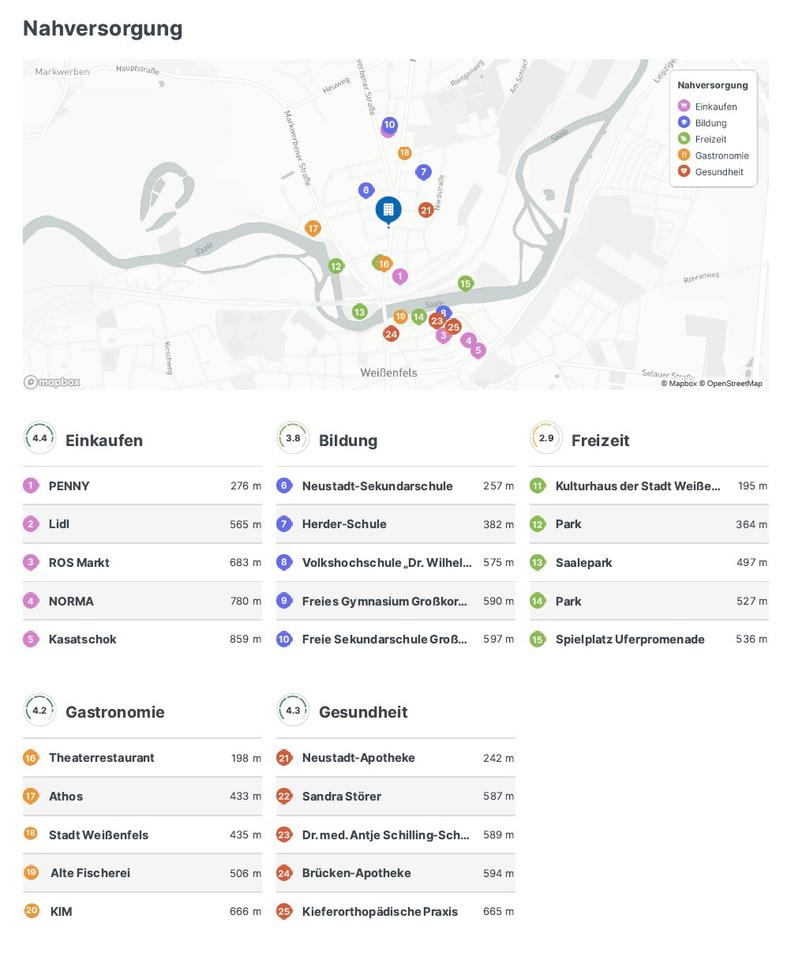787x960 pixels.
Task: Click green marker 15 on the map
Action: tap(465, 284)
